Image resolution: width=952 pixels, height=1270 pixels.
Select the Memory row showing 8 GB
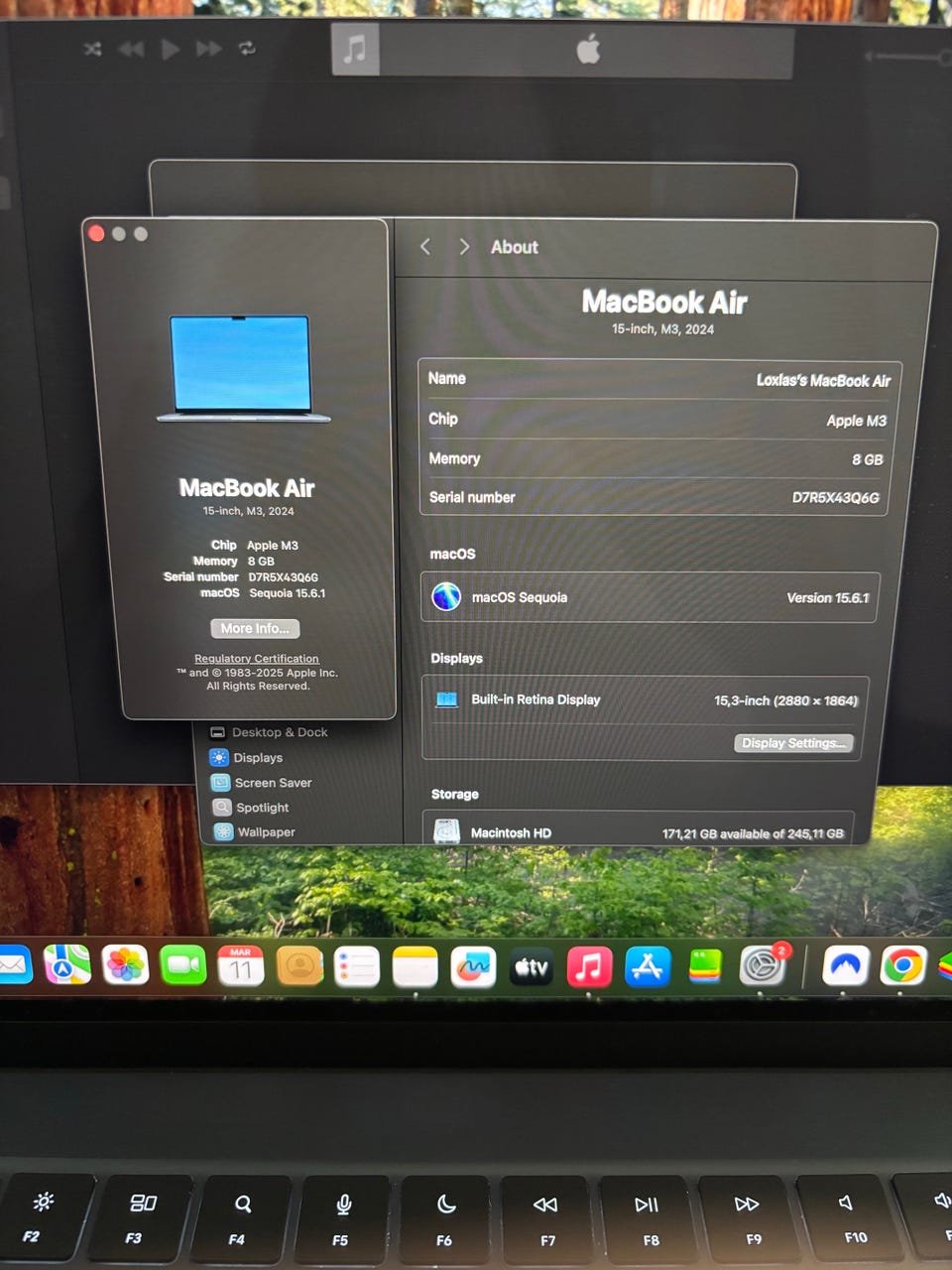pos(655,459)
